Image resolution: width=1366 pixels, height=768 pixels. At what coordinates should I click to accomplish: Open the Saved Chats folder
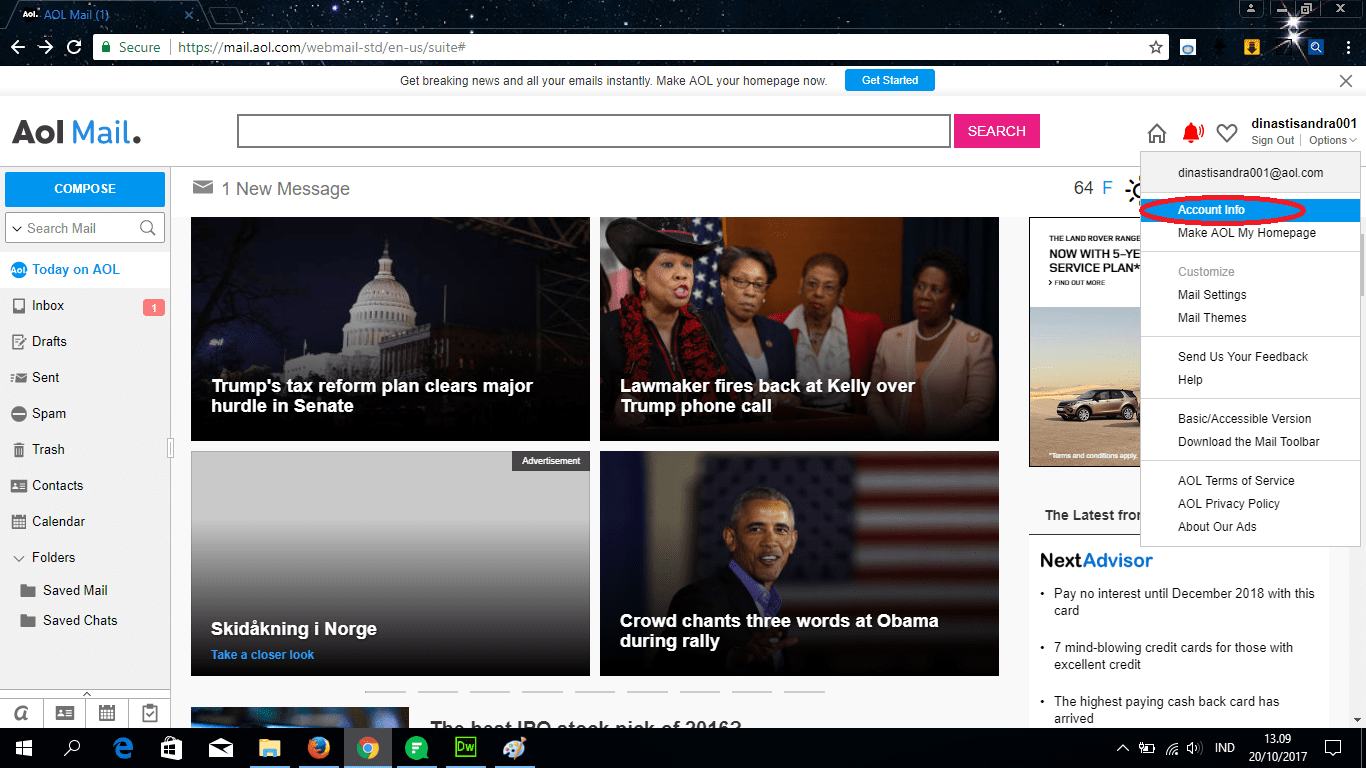coord(80,621)
